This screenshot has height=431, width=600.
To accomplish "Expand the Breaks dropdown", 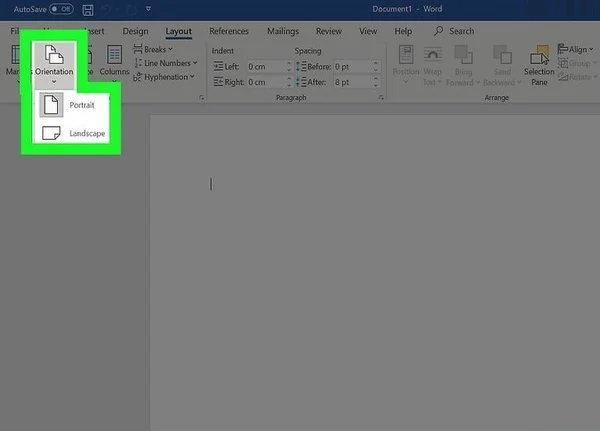I will pos(153,49).
